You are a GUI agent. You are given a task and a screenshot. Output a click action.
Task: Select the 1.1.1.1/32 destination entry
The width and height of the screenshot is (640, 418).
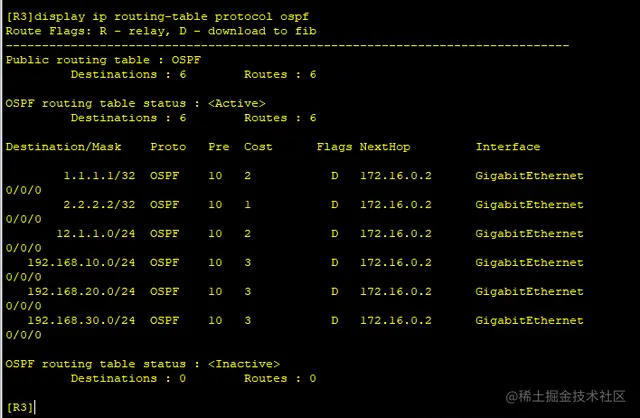[x=99, y=176]
